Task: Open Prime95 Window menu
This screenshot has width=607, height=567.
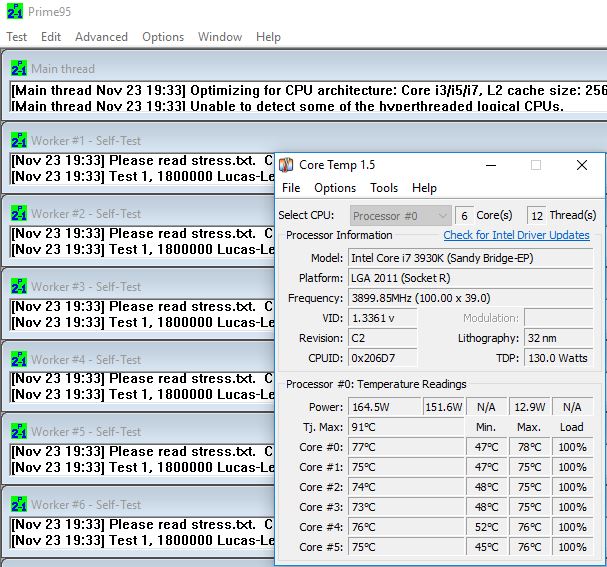Action: click(220, 37)
